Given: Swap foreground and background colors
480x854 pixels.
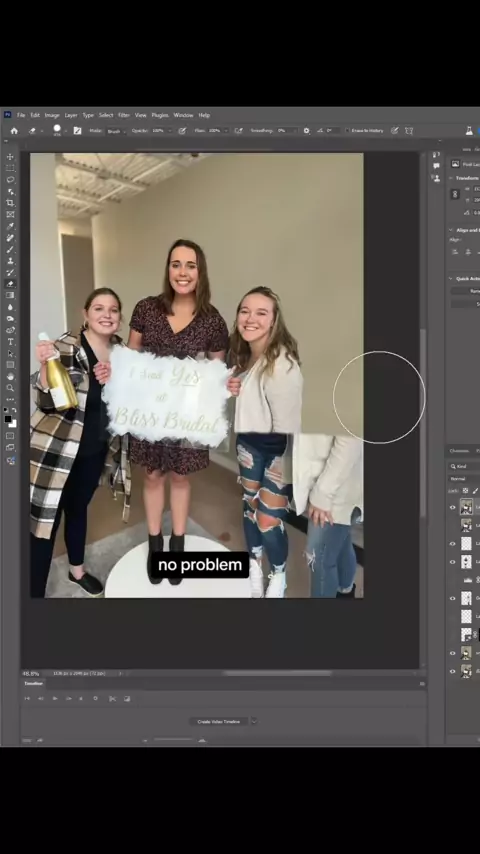Looking at the screenshot, I should point(14,410).
